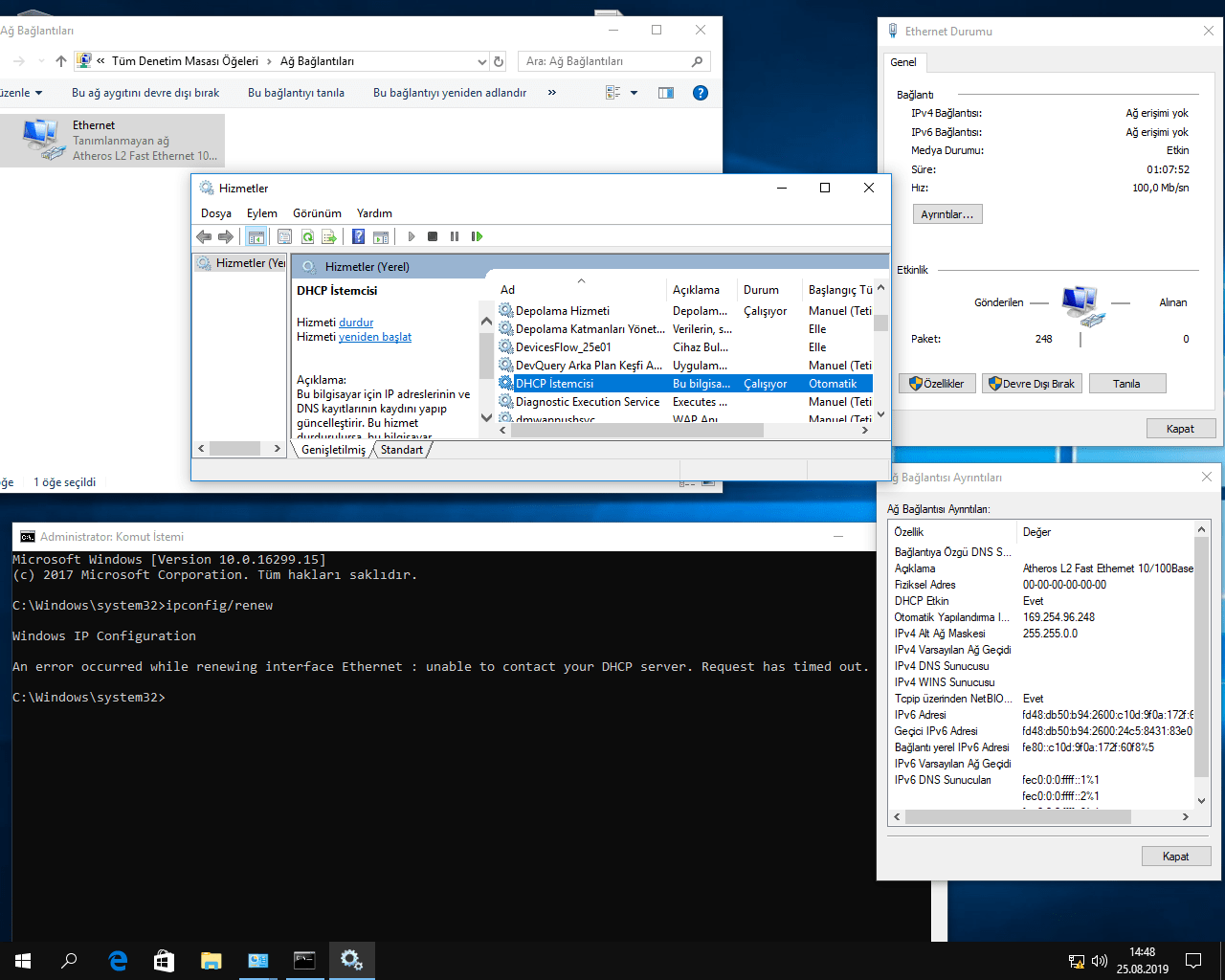
Task: Click the Stop Service square icon
Action: pyautogui.click(x=433, y=236)
